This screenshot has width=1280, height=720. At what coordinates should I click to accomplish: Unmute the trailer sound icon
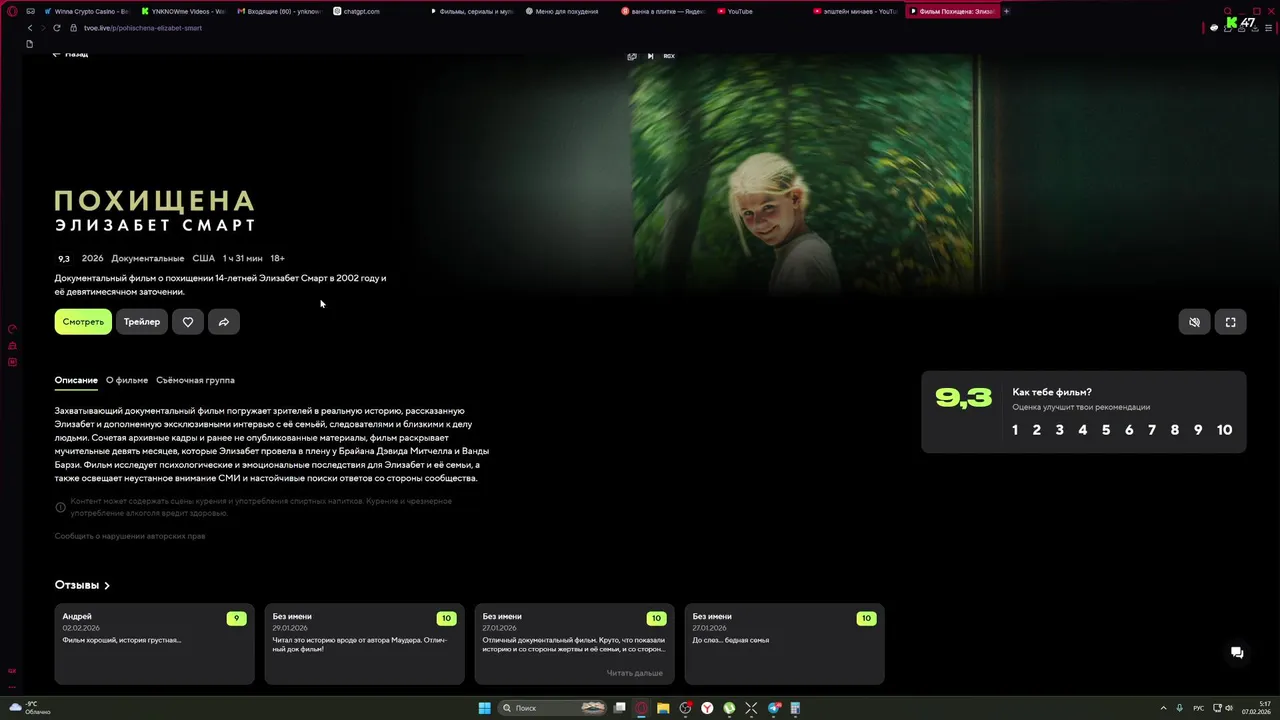[1194, 322]
